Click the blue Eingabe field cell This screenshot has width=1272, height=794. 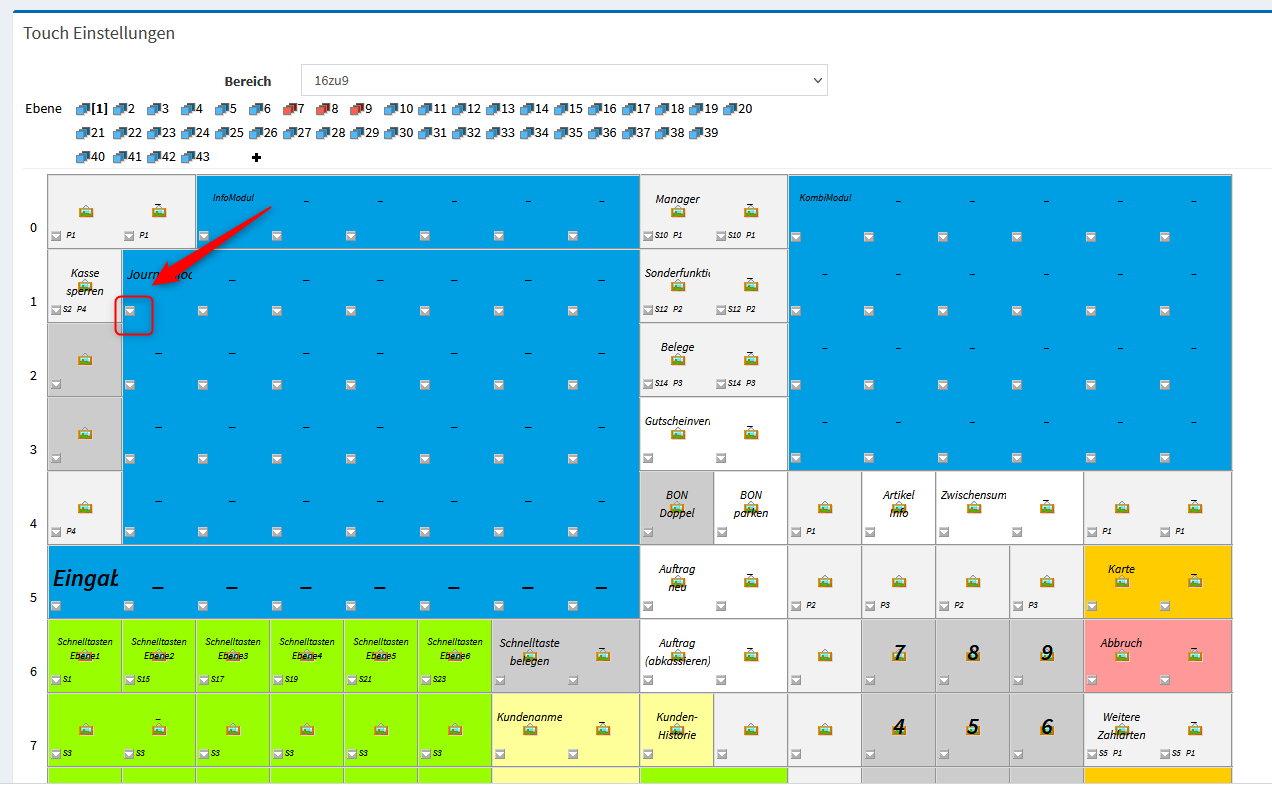click(x=85, y=579)
